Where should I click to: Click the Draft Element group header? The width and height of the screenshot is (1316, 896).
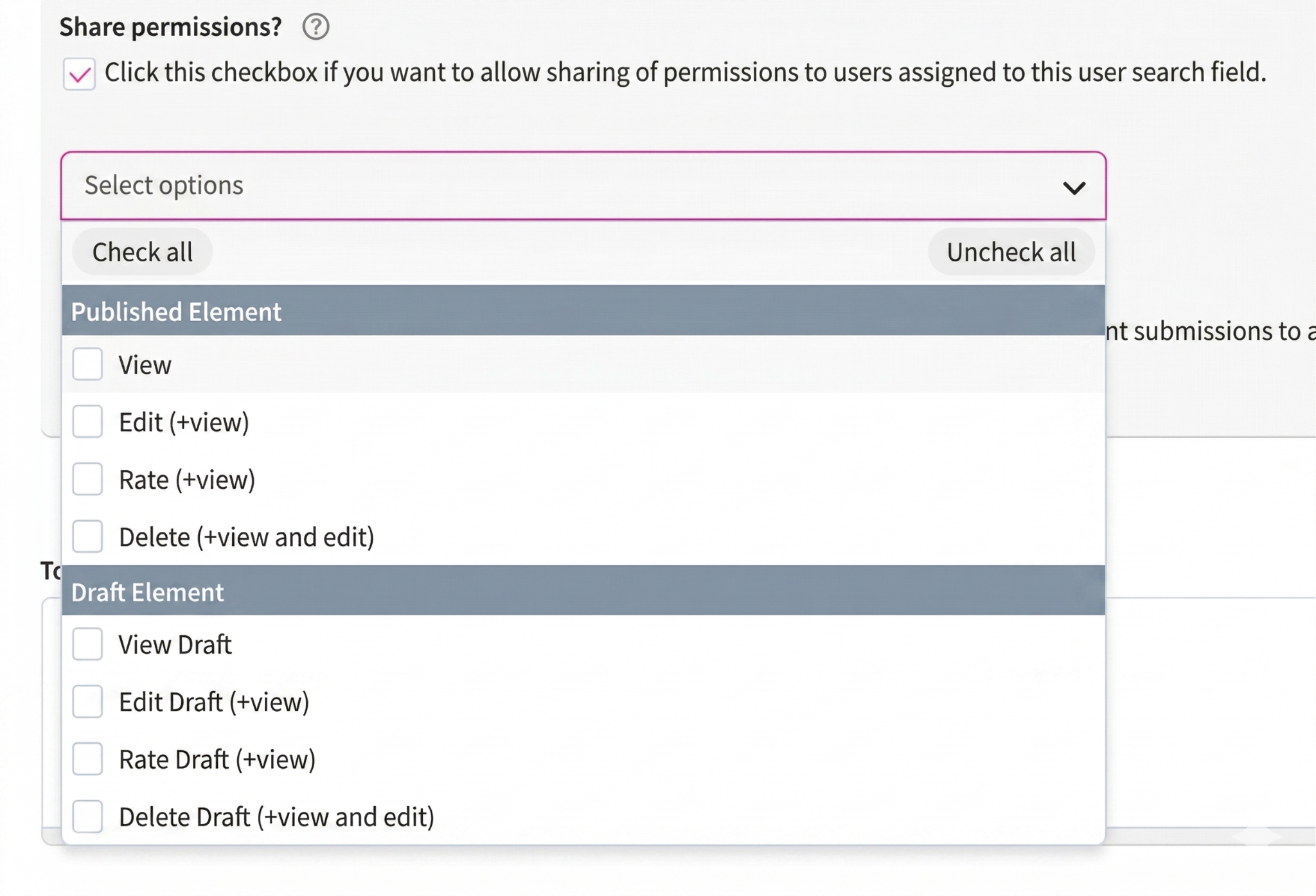tap(148, 592)
